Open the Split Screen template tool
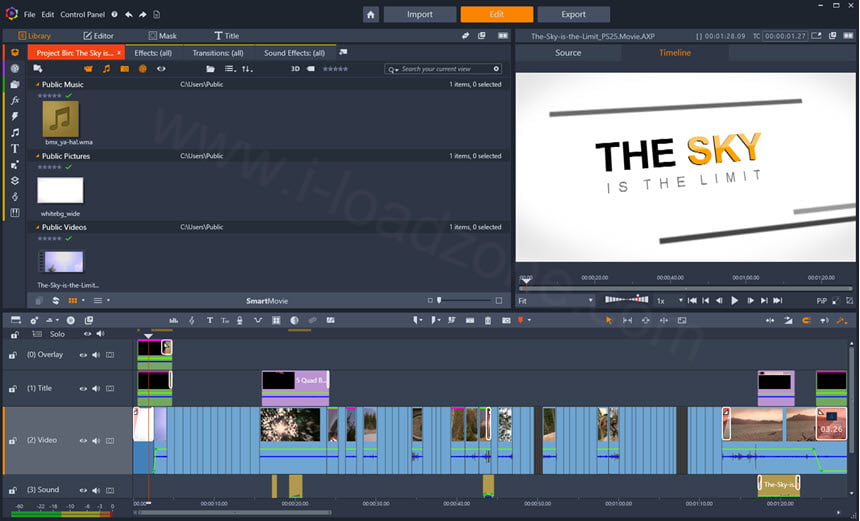The height and width of the screenshot is (521, 860). [x=276, y=320]
